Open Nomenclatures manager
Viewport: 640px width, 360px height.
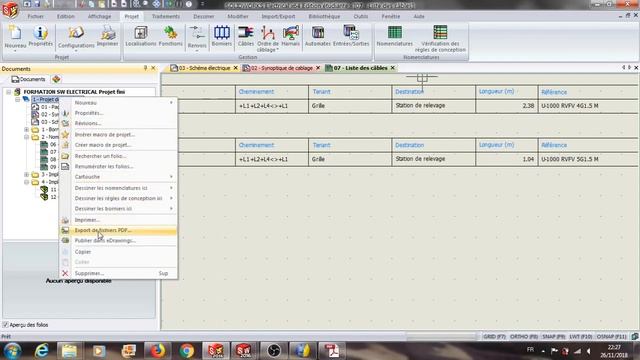(x=395, y=36)
